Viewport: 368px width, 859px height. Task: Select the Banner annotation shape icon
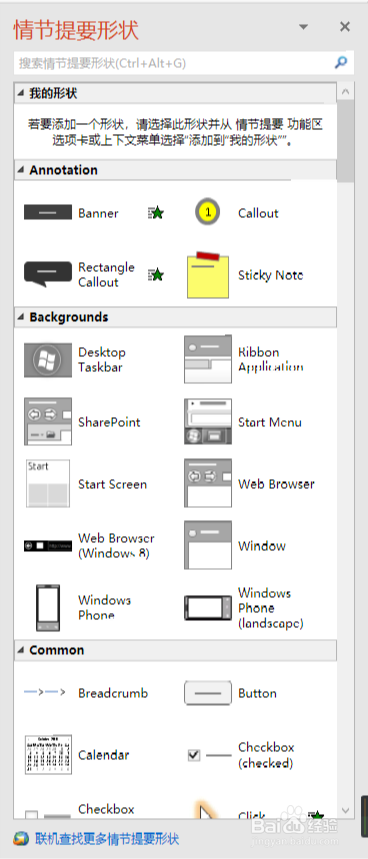[x=48, y=213]
